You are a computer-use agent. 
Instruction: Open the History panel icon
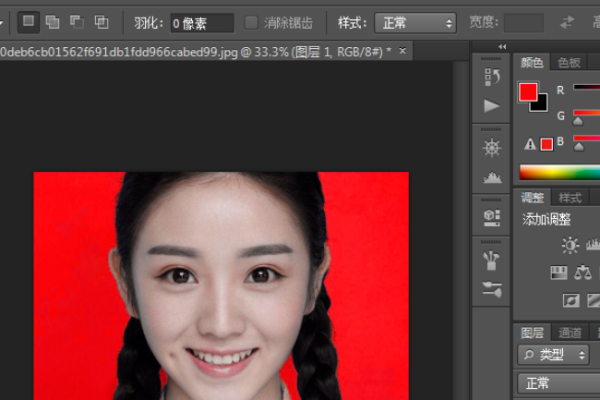pyautogui.click(x=491, y=76)
